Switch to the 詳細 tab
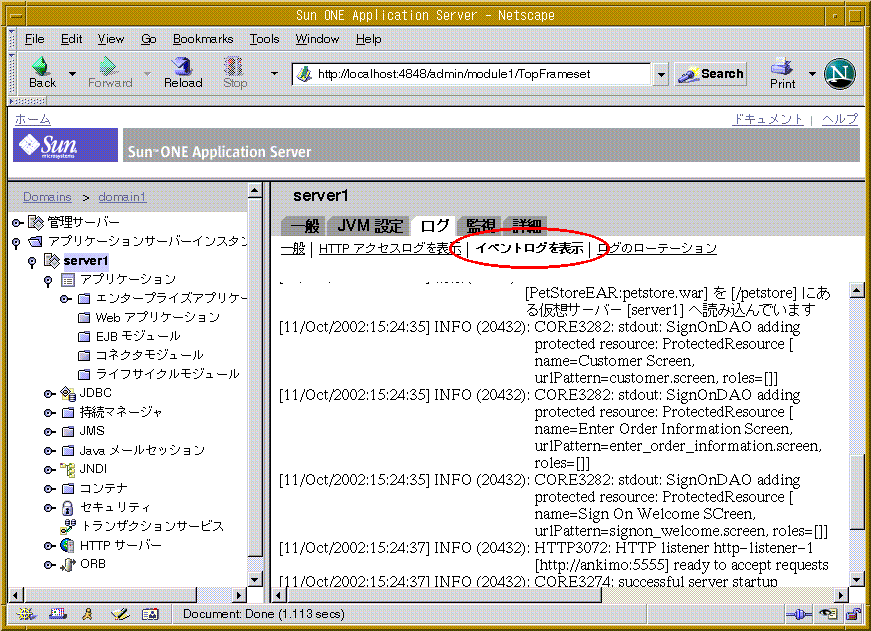Image resolution: width=871 pixels, height=631 pixels. point(526,226)
